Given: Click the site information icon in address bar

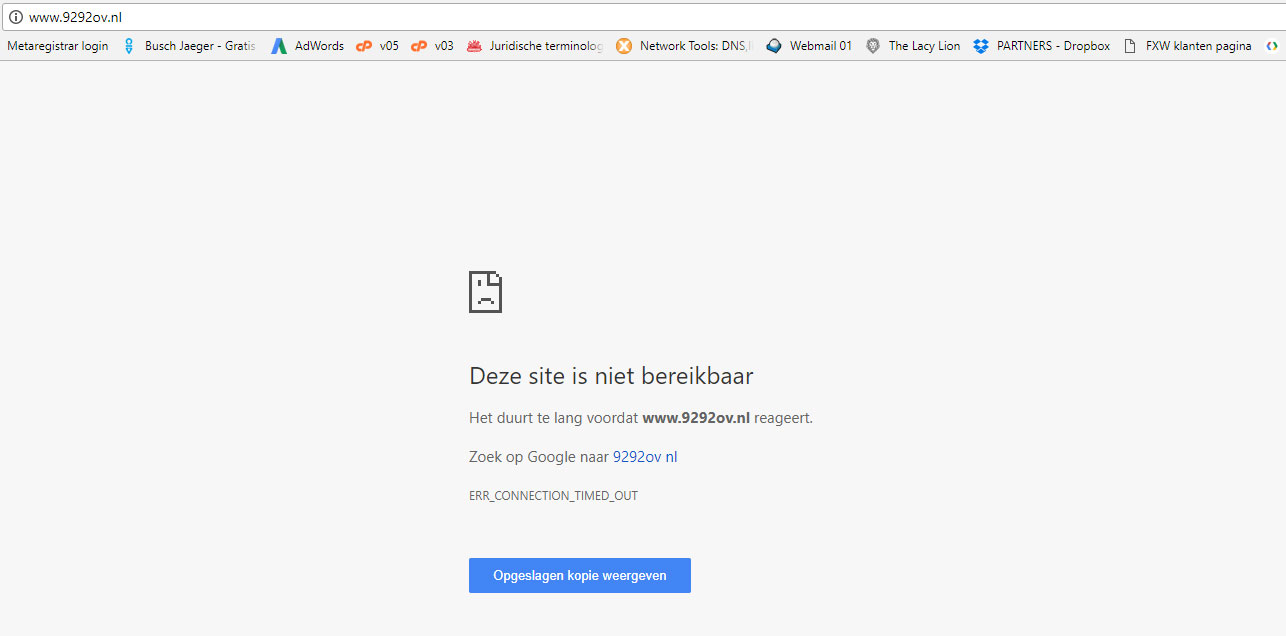Looking at the screenshot, I should coord(15,17).
